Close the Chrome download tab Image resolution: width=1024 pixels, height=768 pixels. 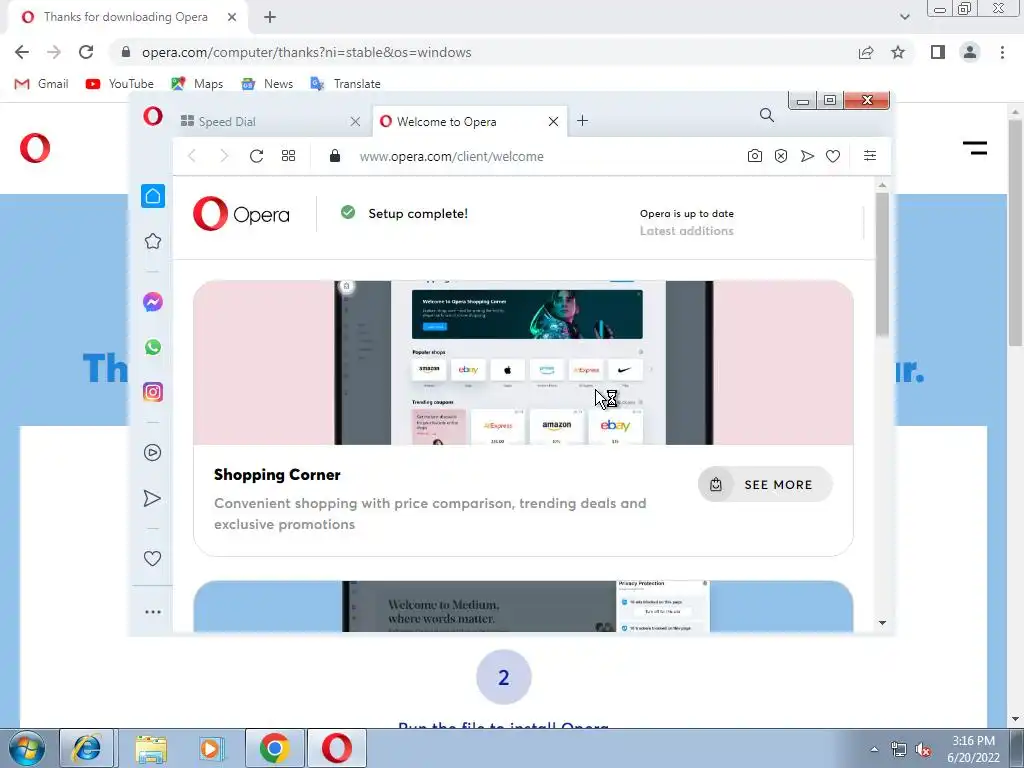[x=232, y=17]
